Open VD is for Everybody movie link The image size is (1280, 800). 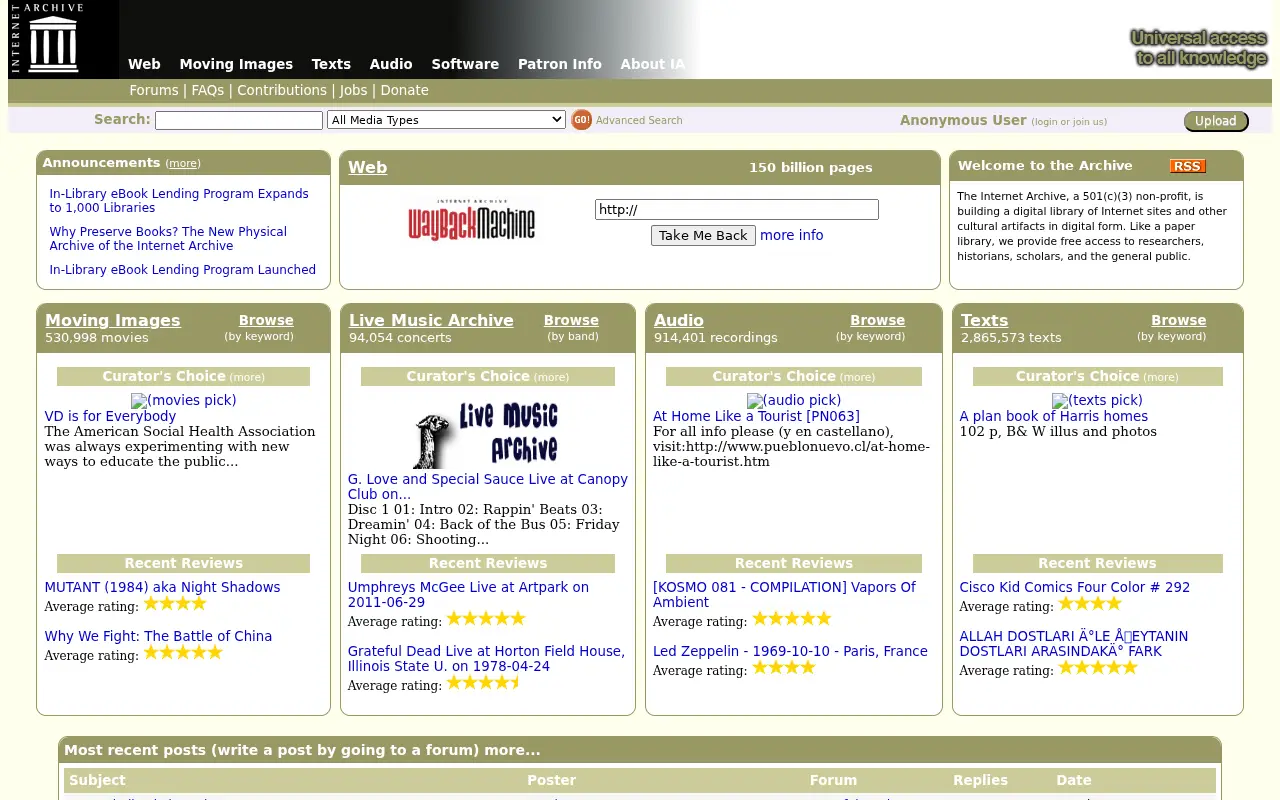click(110, 416)
